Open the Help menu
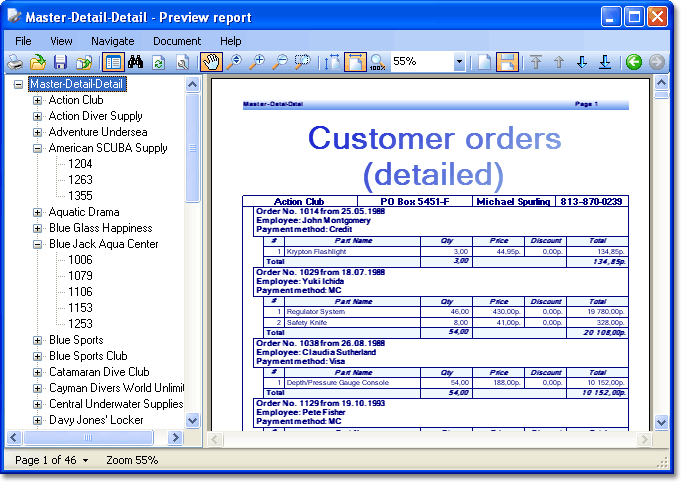684x484 pixels. tap(230, 41)
